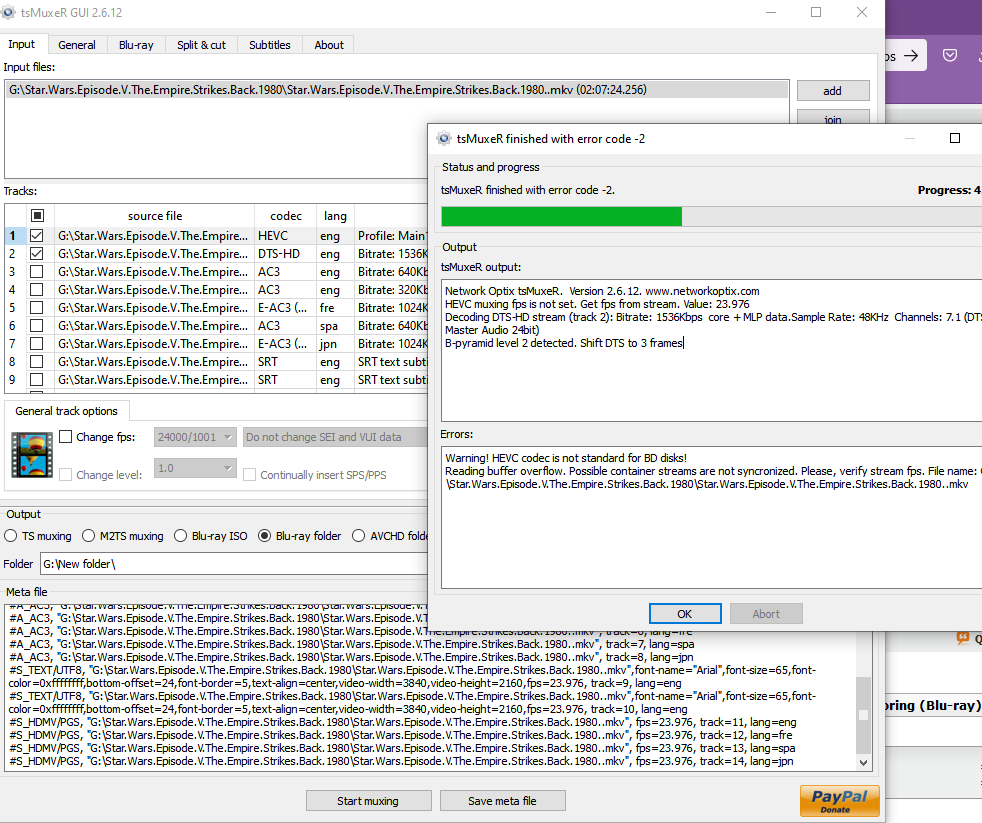Viewport: 982px width, 823px height.
Task: Click the error dialog's tsMuxeR icon
Action: click(443, 138)
